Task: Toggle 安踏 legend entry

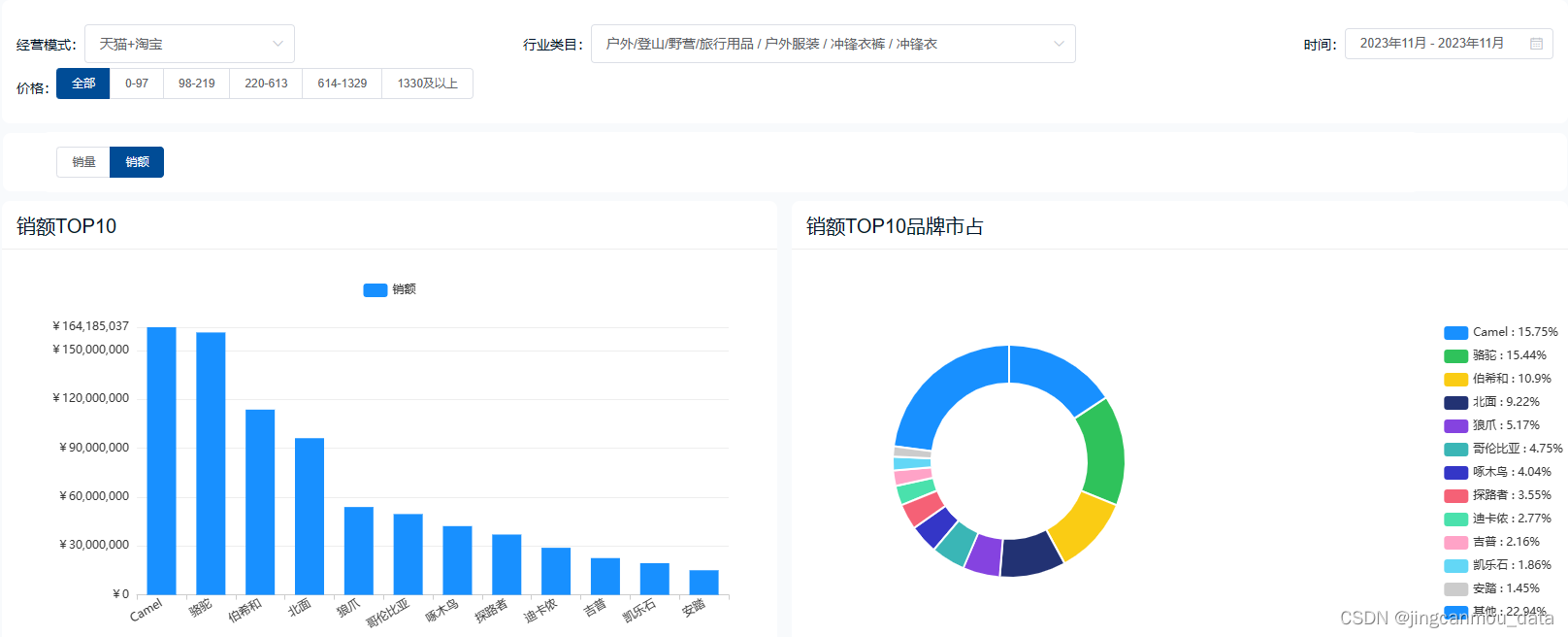Action: 1491,588
